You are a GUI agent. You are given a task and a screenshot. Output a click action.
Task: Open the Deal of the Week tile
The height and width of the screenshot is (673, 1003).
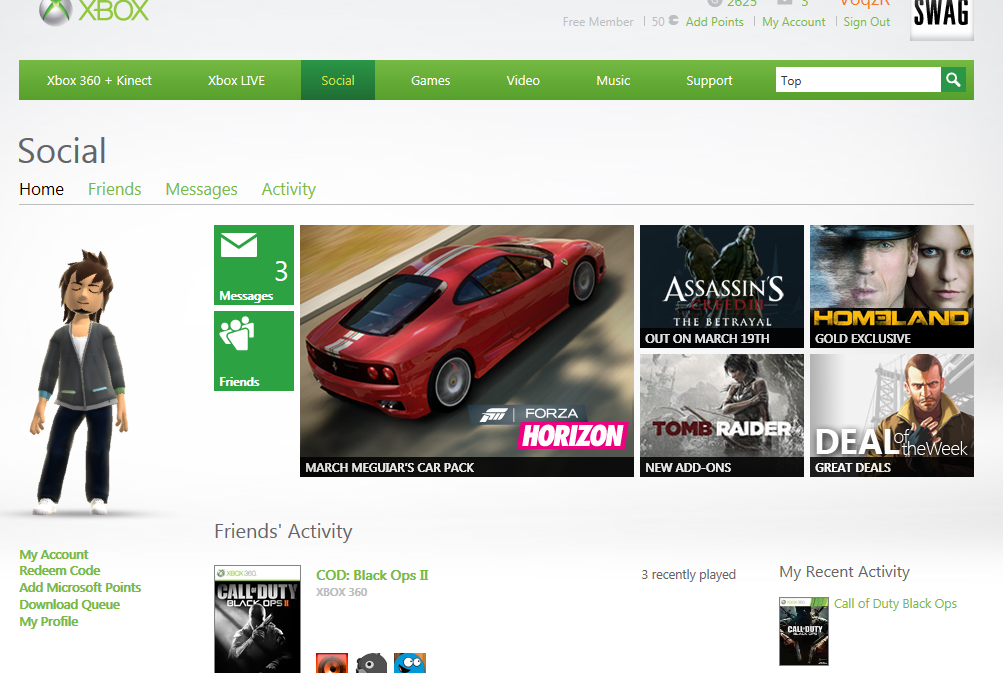[x=892, y=415]
